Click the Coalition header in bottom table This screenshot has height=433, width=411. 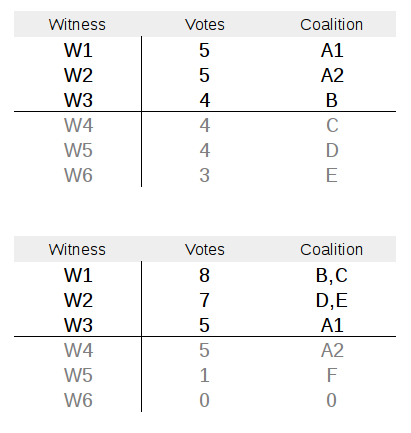tap(332, 250)
